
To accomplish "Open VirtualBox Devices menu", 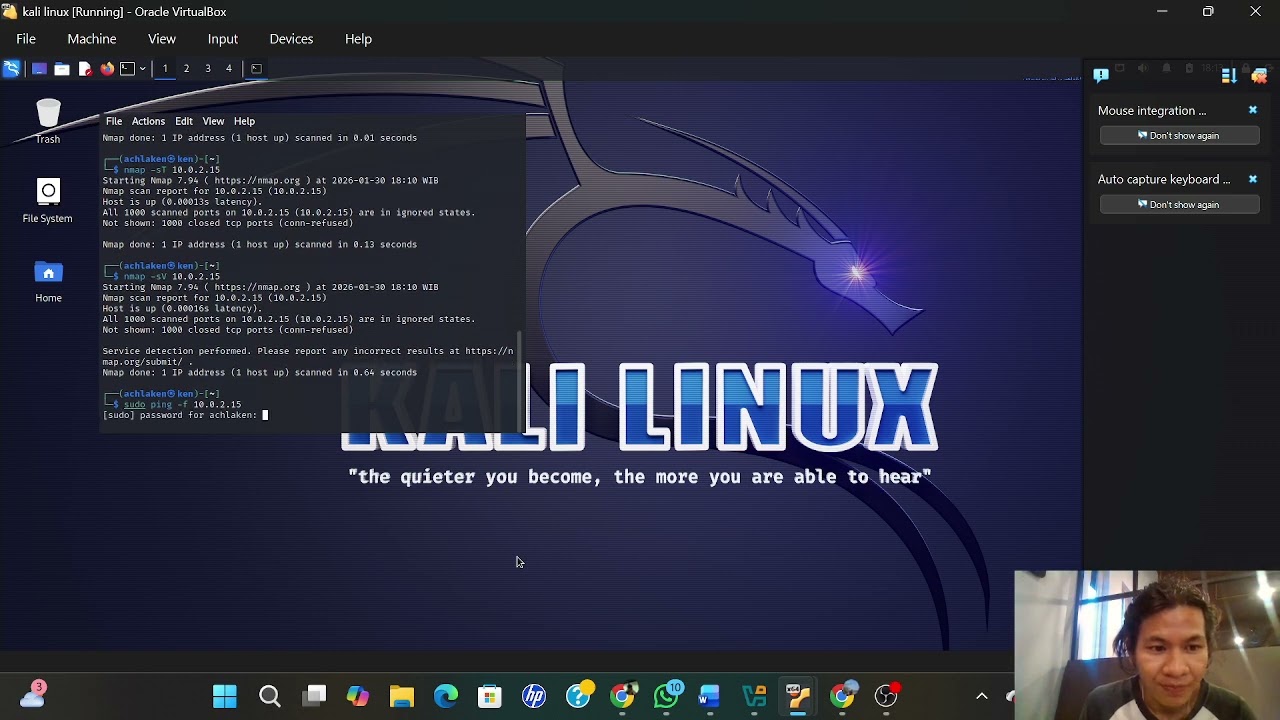I will 291,39.
